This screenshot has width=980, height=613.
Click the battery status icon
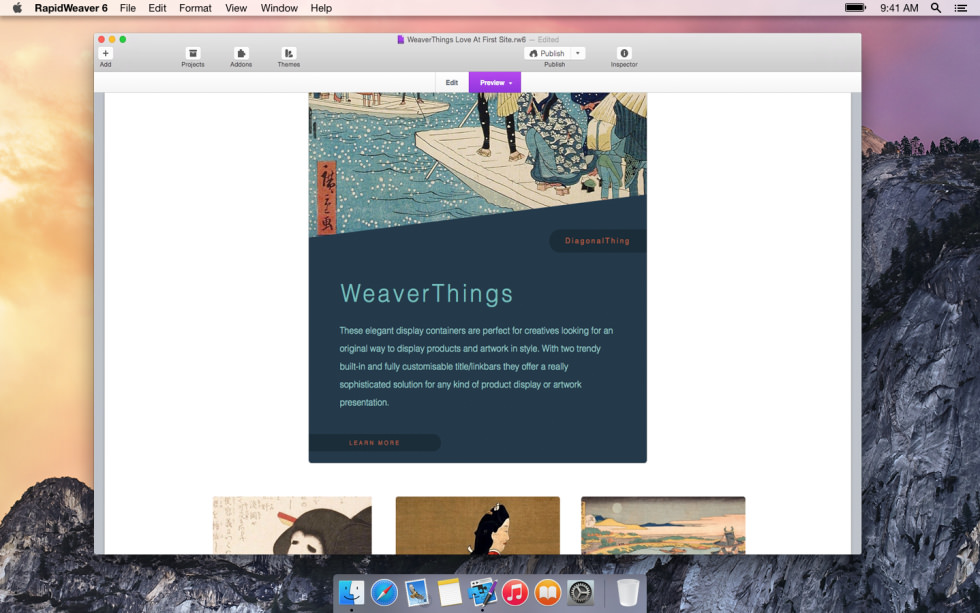pyautogui.click(x=855, y=8)
